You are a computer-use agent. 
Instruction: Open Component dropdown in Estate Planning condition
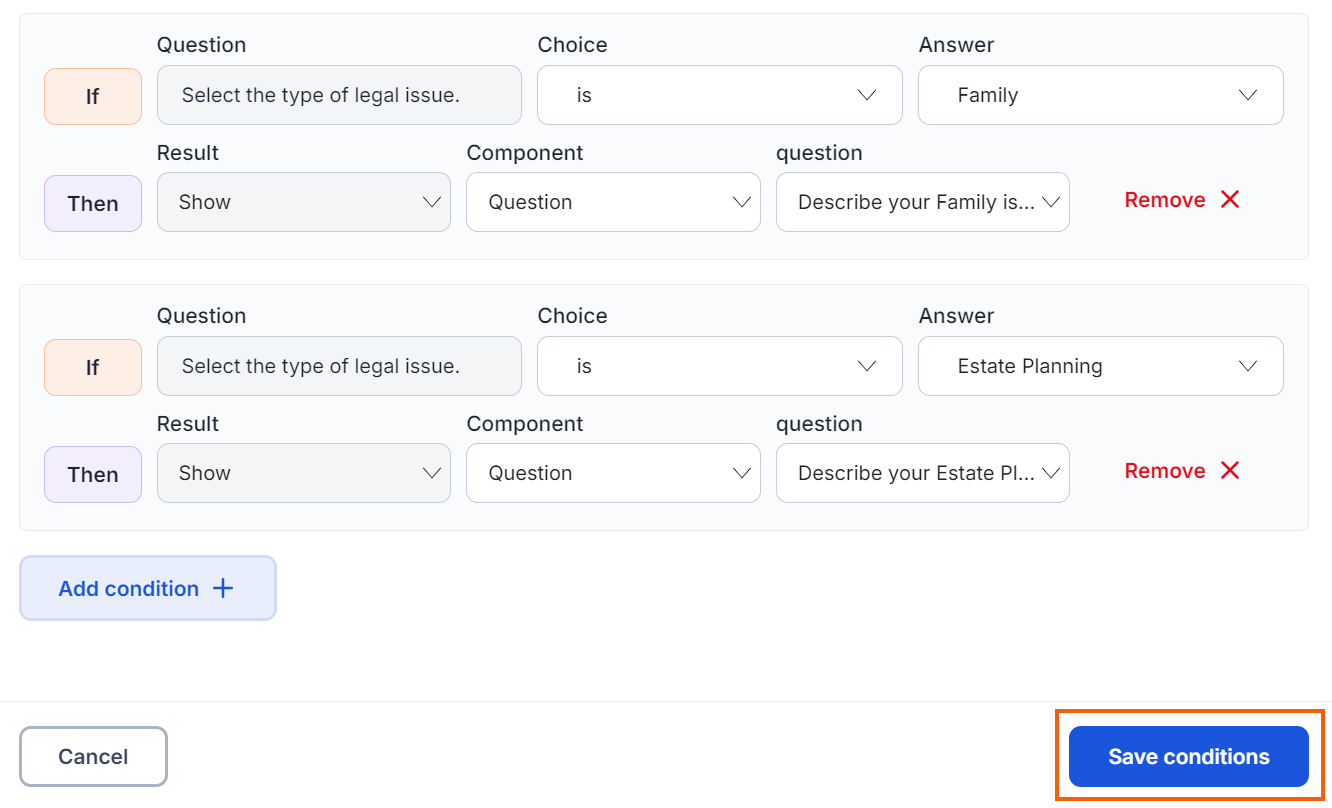pos(613,473)
